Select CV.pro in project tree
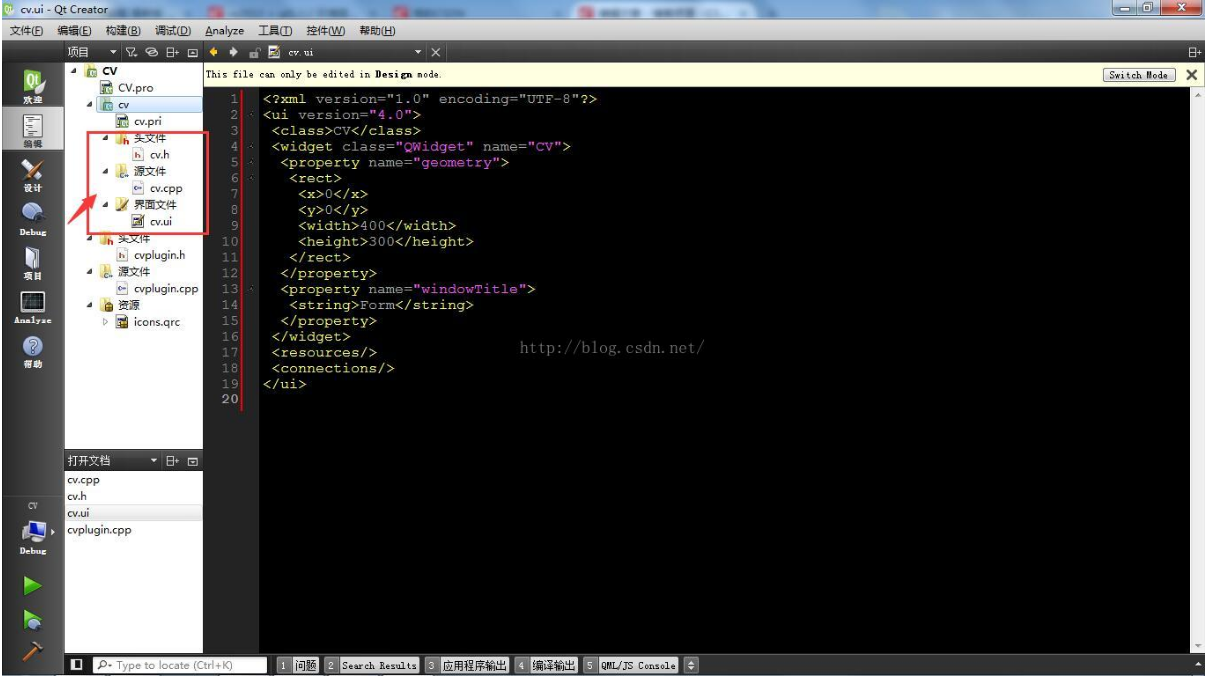 click(135, 88)
